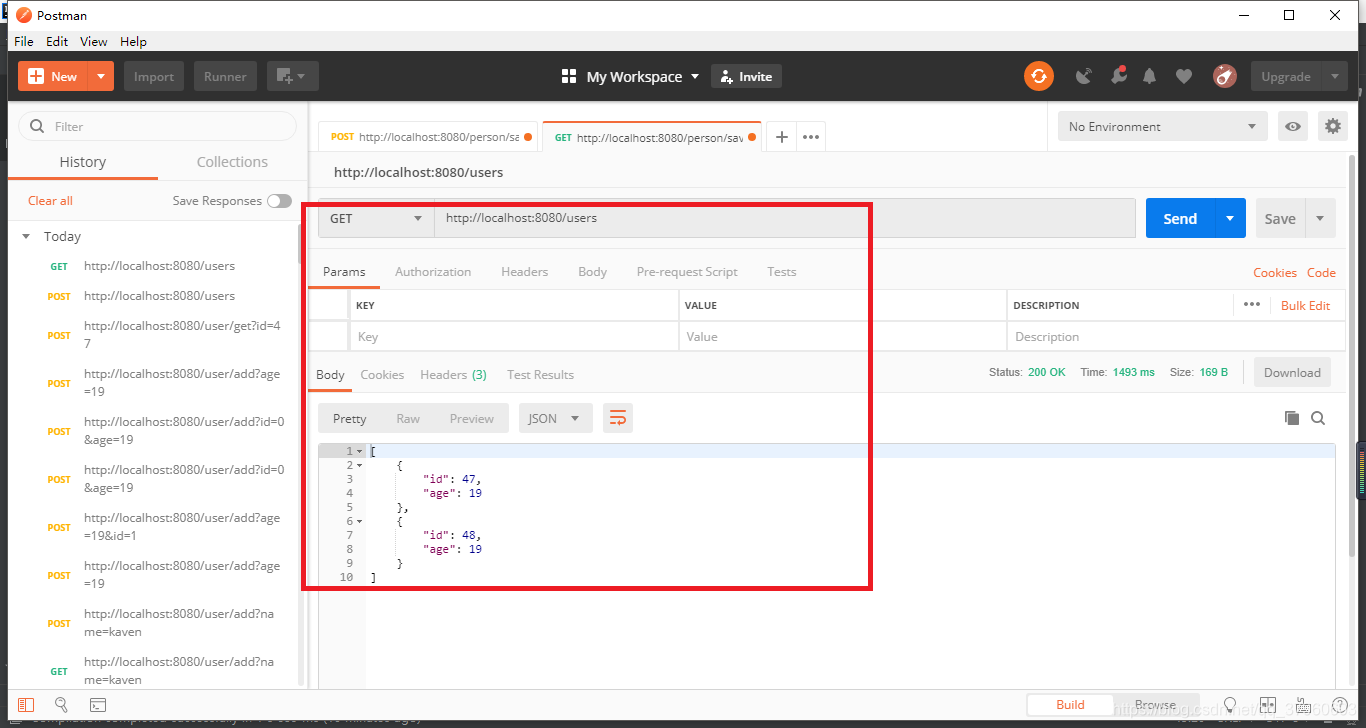Image resolution: width=1366 pixels, height=728 pixels.
Task: Open the GET method dropdown
Action: click(376, 218)
